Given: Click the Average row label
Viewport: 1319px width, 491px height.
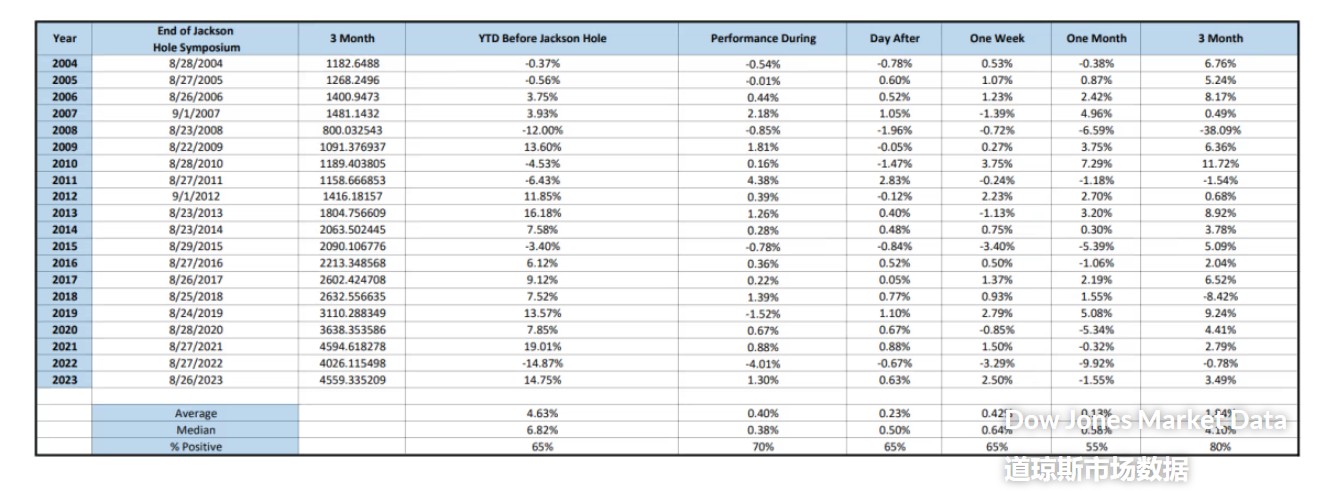Looking at the screenshot, I should click(195, 413).
